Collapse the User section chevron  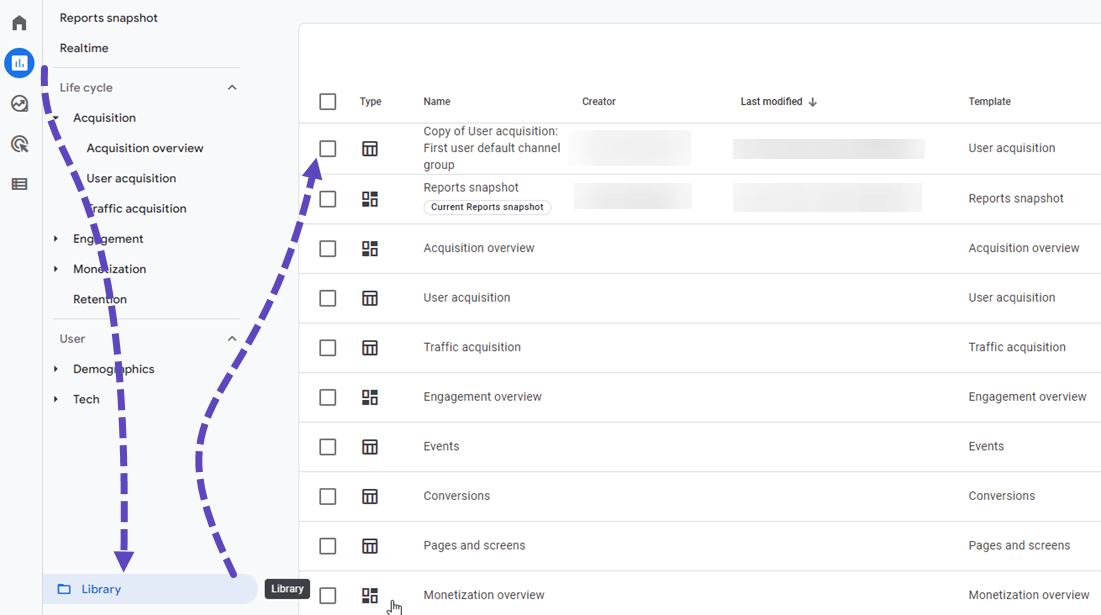tap(232, 339)
